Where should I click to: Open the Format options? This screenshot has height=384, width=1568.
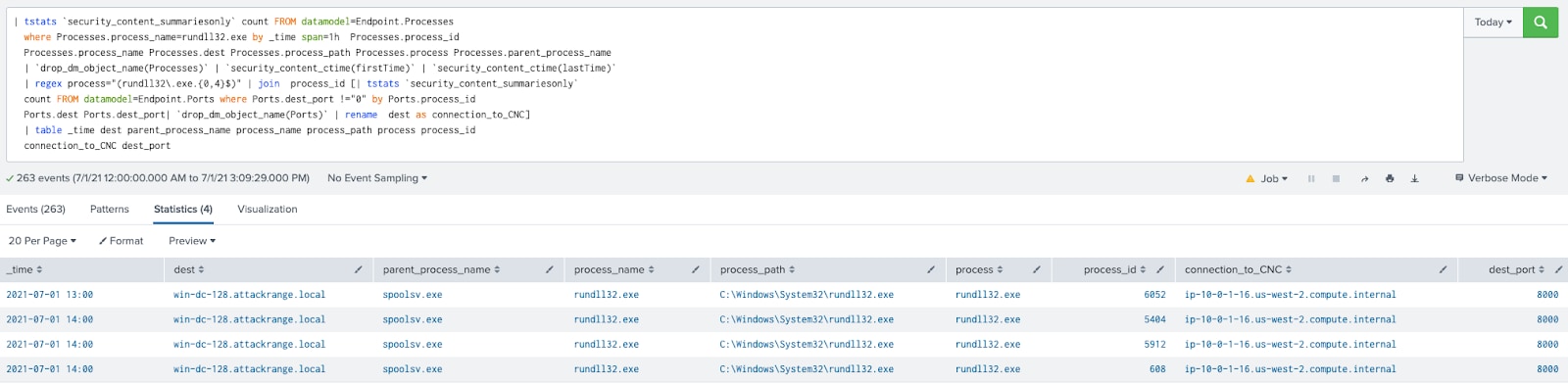click(x=121, y=241)
